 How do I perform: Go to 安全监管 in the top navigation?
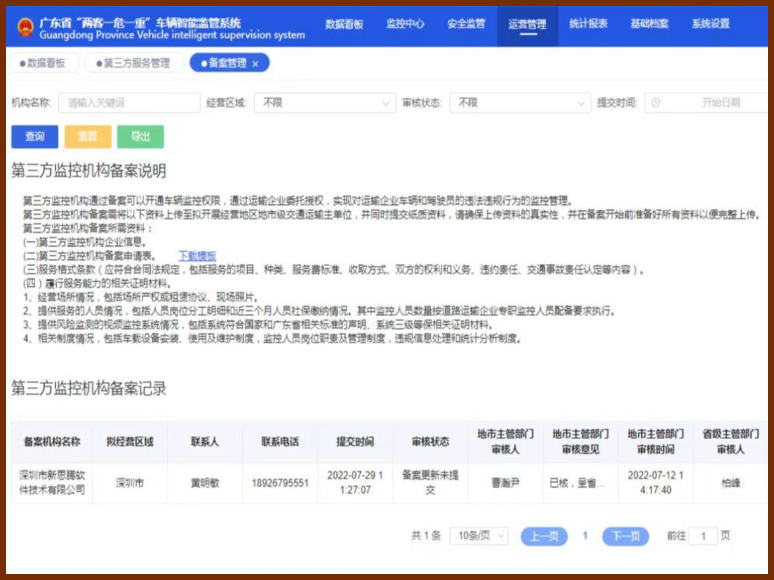click(466, 24)
